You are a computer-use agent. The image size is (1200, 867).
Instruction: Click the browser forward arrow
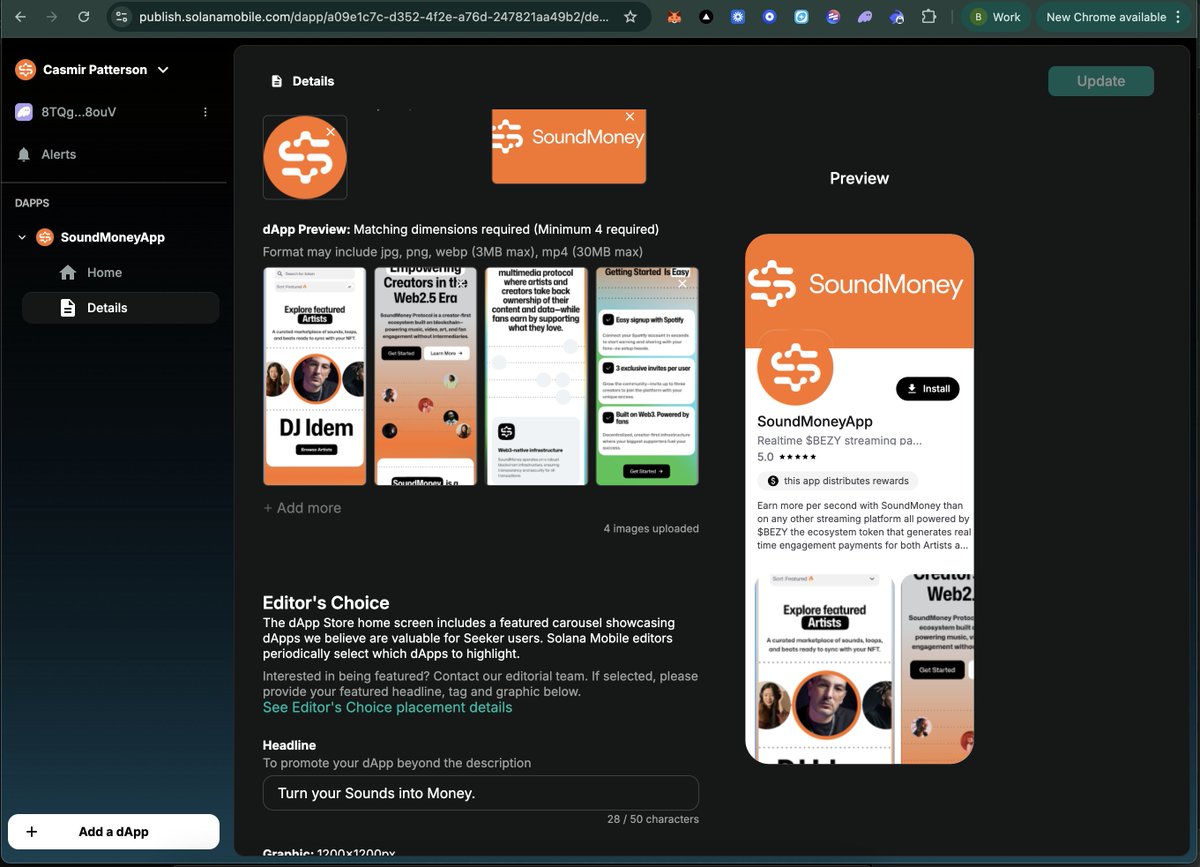(x=52, y=17)
